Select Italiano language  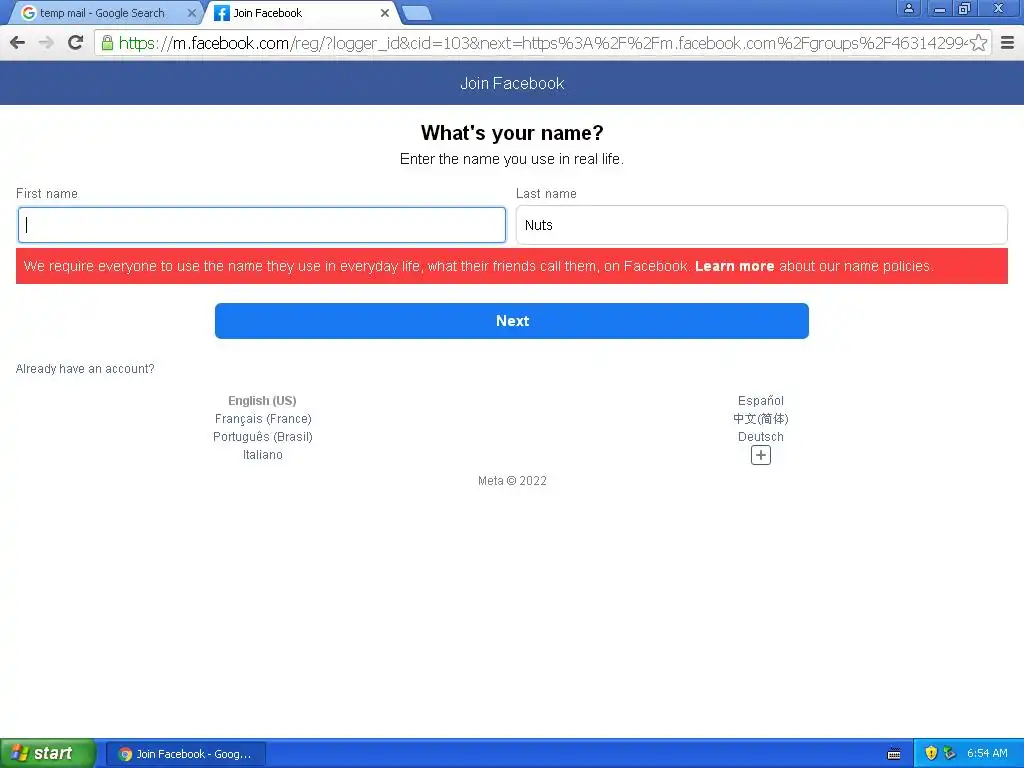pyautogui.click(x=263, y=455)
